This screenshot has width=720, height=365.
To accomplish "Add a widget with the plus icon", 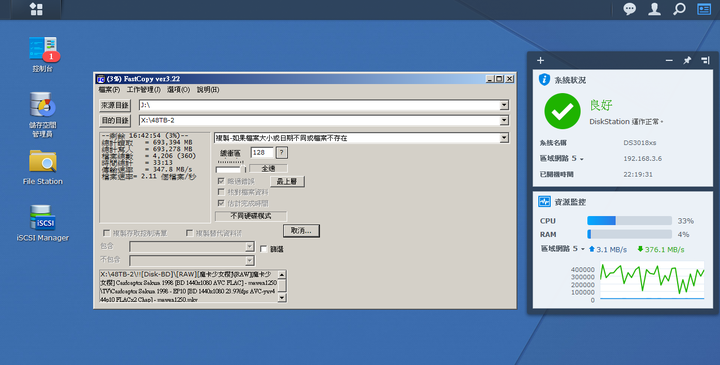I will click(540, 60).
